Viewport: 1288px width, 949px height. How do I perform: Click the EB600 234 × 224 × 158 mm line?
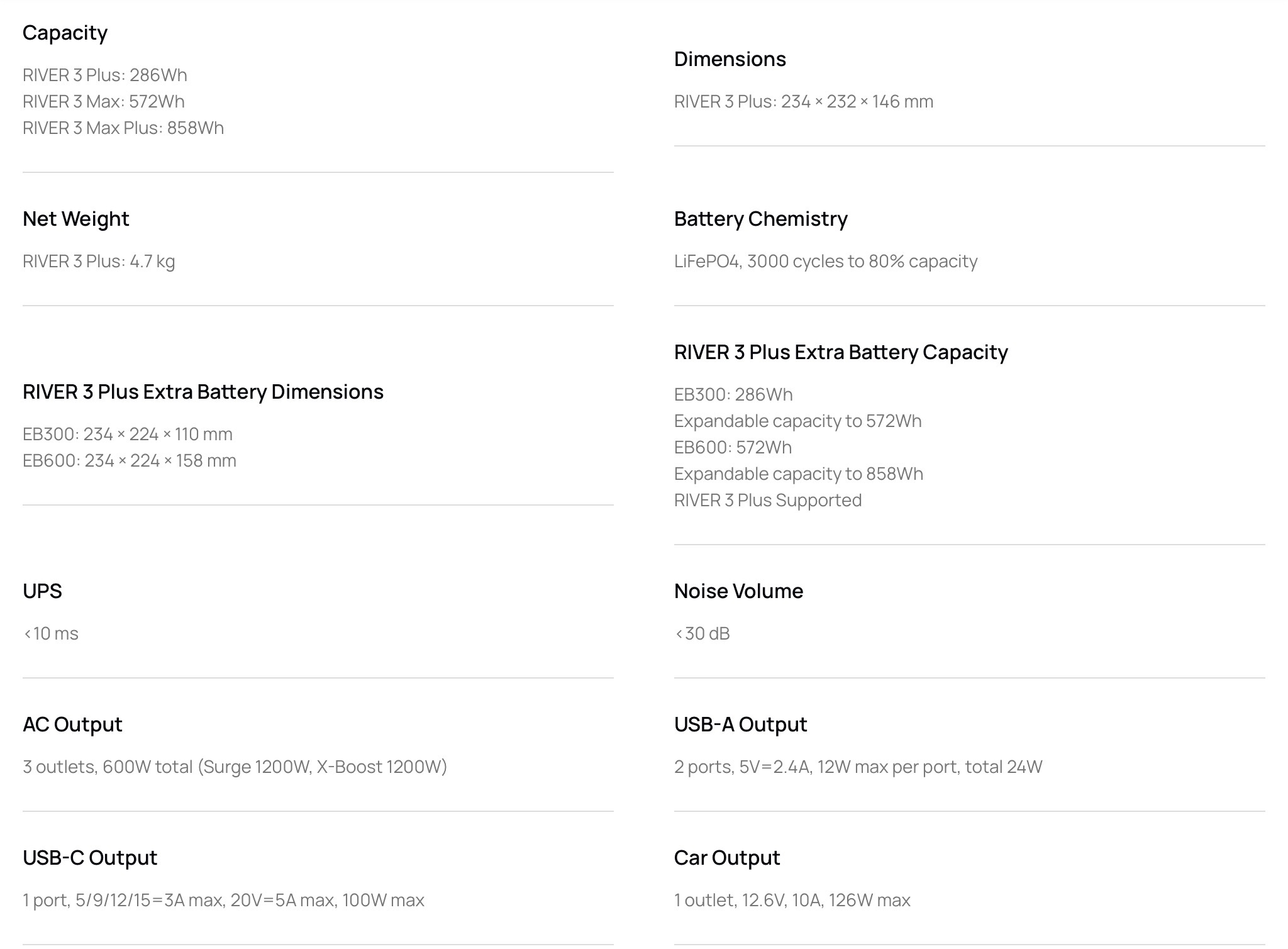tap(130, 460)
